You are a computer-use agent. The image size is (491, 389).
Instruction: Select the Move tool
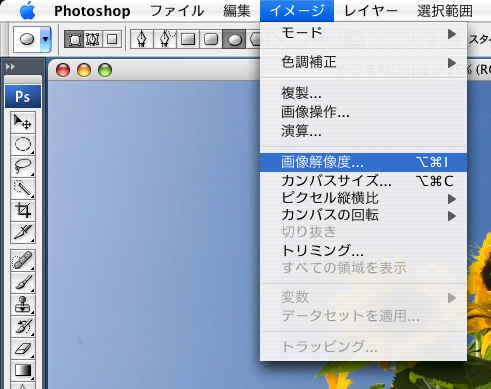[23, 122]
